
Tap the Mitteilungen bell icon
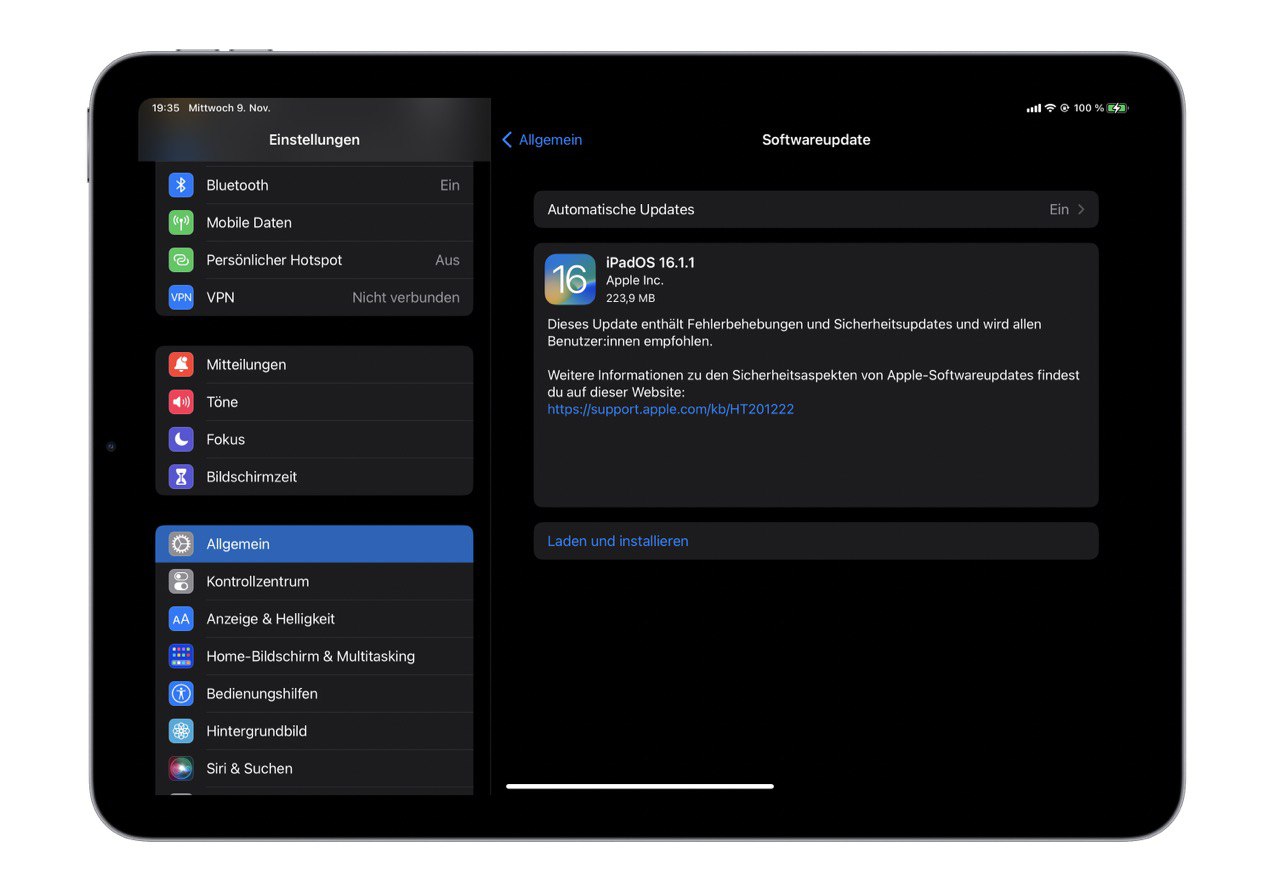[181, 364]
